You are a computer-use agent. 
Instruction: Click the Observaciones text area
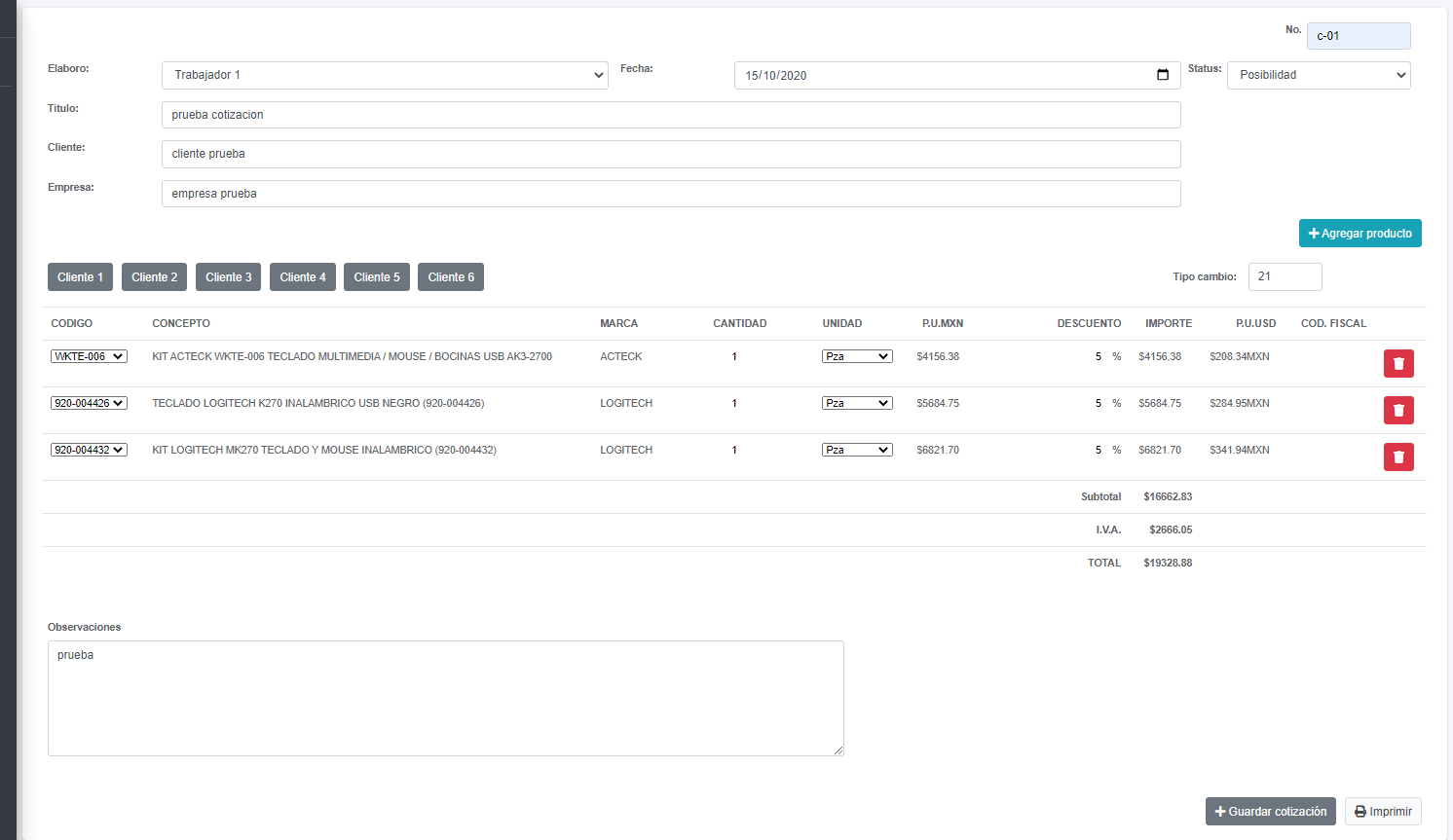click(x=446, y=698)
